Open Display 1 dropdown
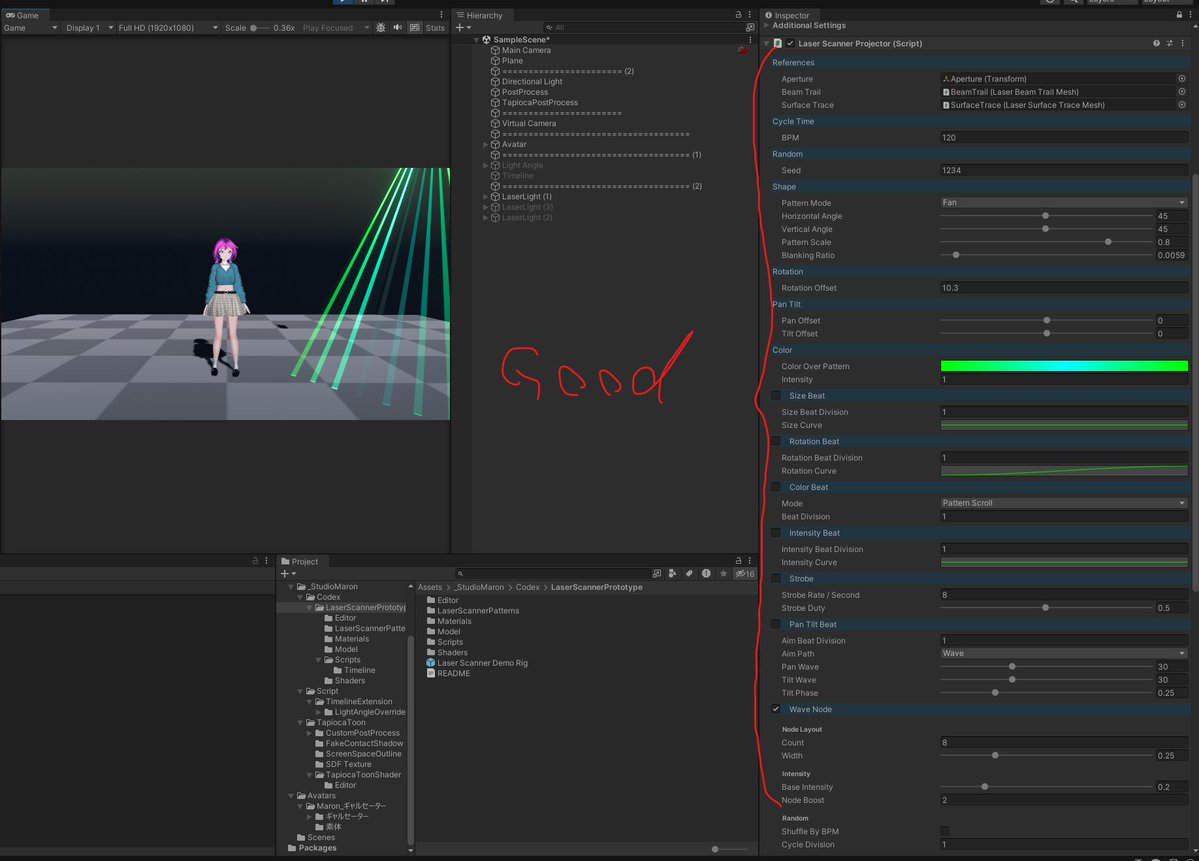The height and width of the screenshot is (861, 1199). coord(89,28)
